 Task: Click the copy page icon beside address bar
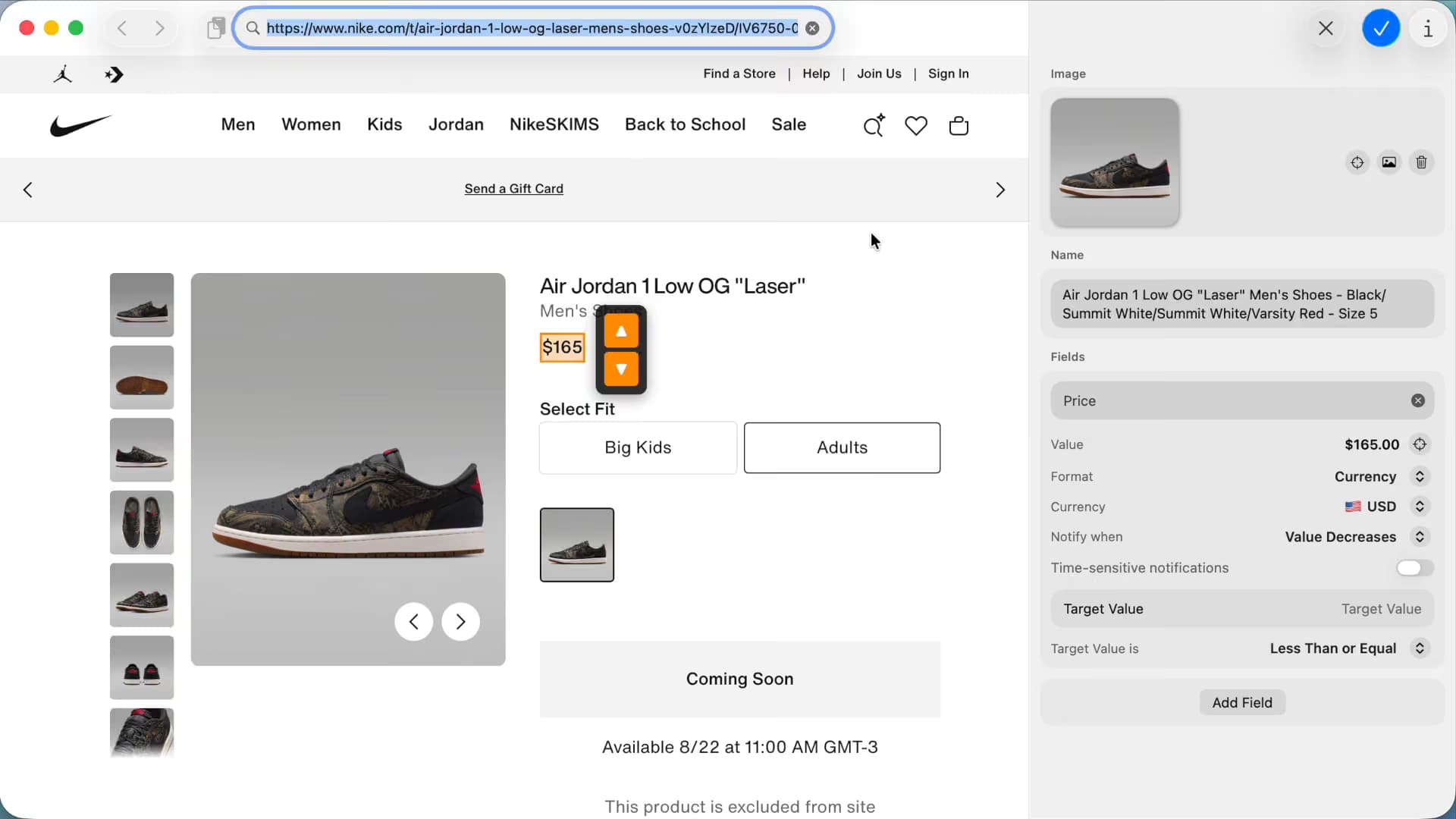216,28
